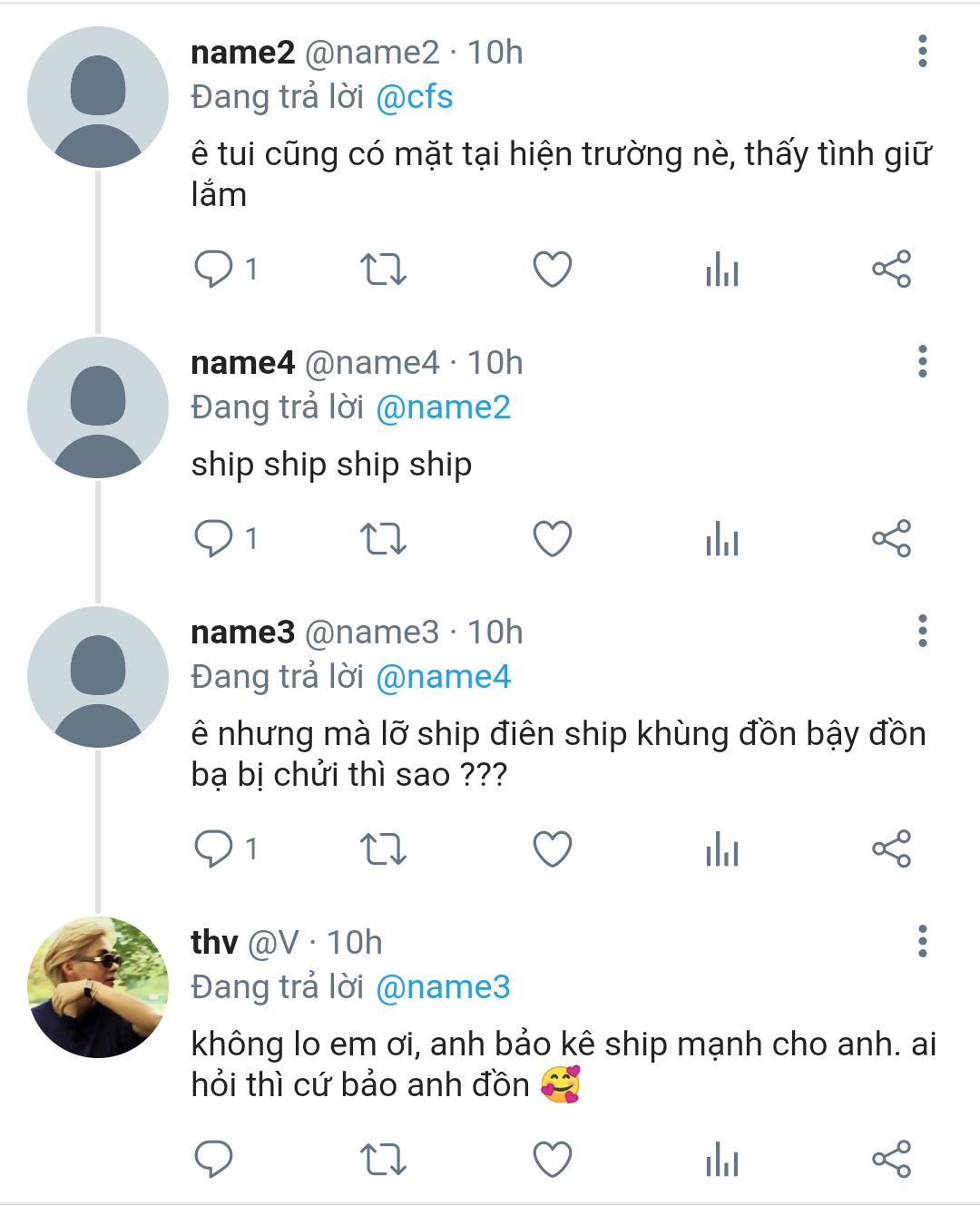Image resolution: width=980 pixels, height=1206 pixels.
Task: Share name3's tweet
Action: click(x=891, y=848)
